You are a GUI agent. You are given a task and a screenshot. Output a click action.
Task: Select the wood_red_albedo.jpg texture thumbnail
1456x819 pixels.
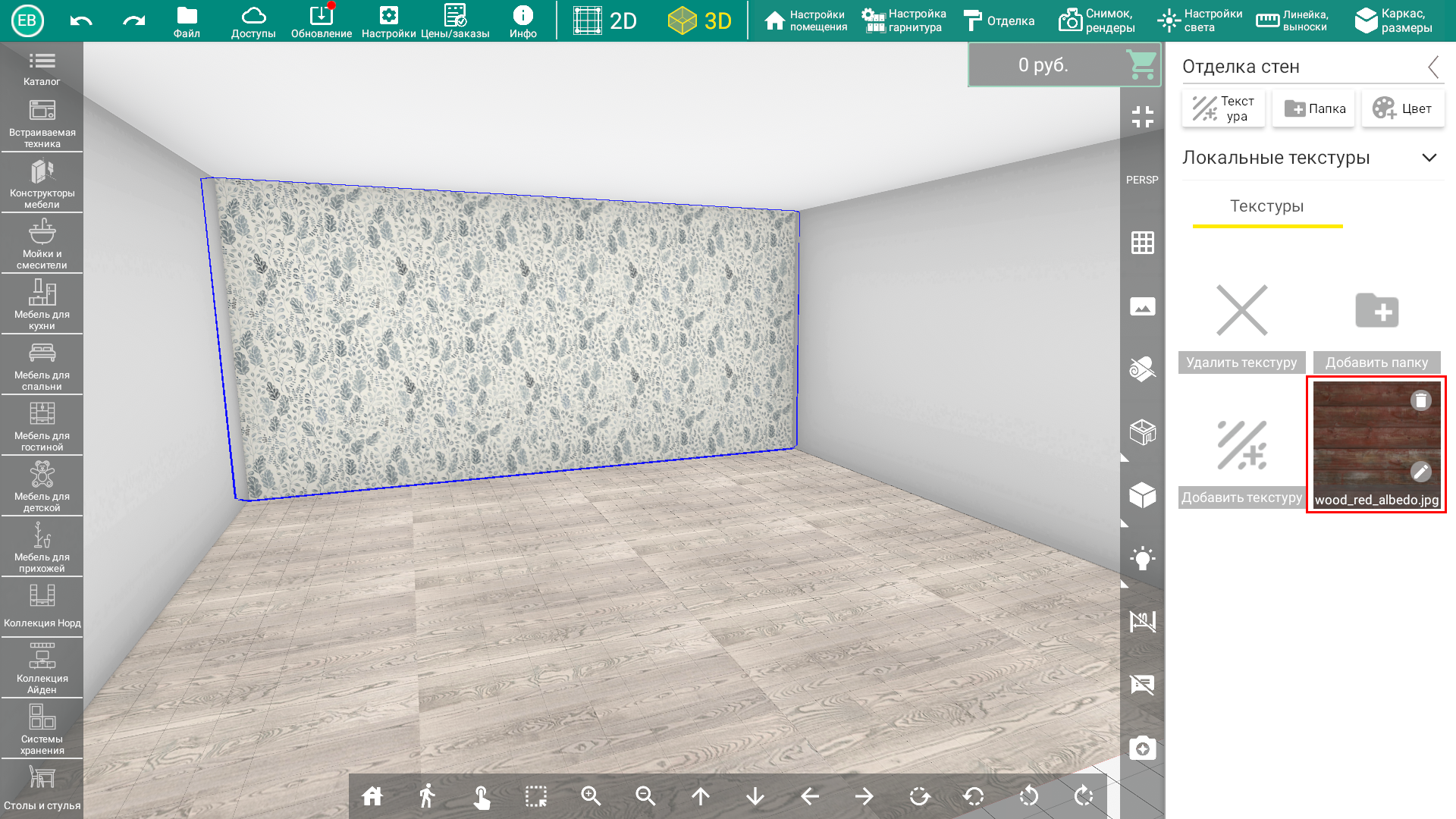(x=1376, y=444)
